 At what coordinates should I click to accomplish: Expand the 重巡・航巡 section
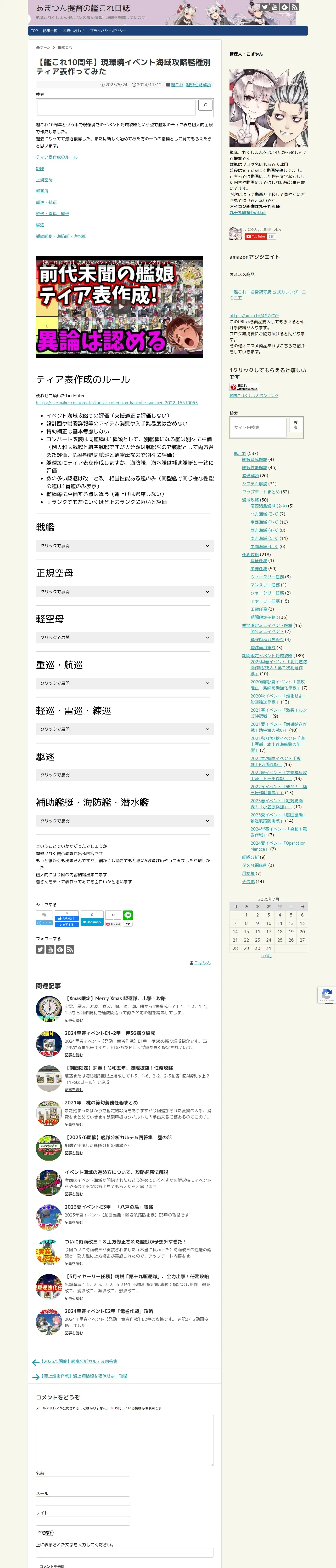point(124,683)
